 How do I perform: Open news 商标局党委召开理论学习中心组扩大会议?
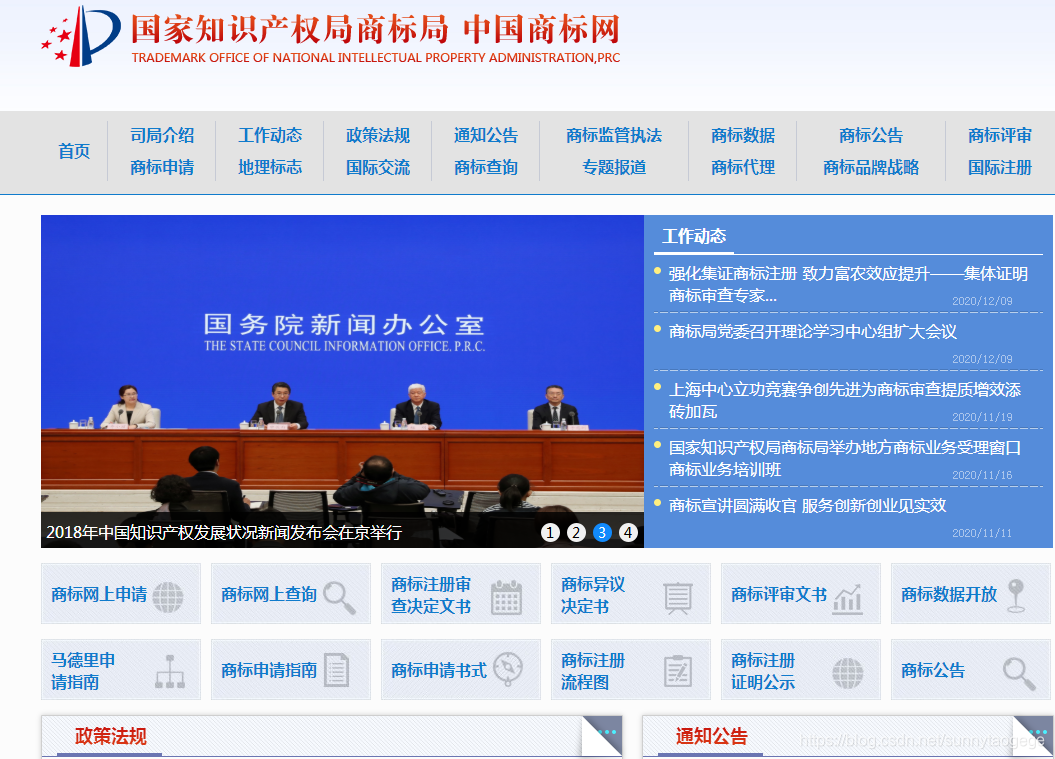[x=813, y=332]
